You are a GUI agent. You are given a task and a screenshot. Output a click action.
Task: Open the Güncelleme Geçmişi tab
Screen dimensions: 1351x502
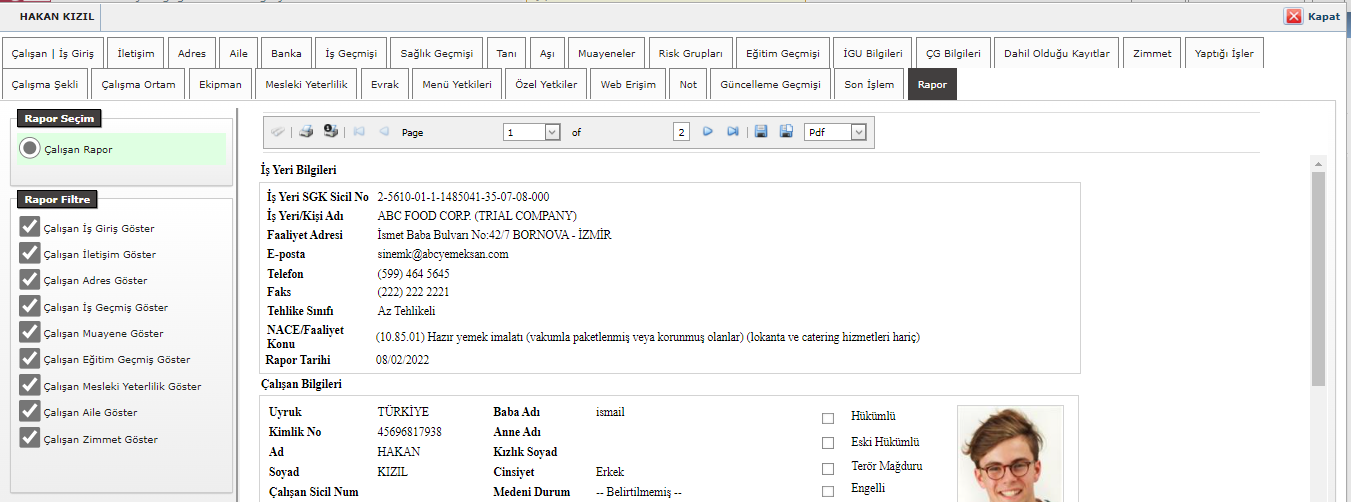770,85
